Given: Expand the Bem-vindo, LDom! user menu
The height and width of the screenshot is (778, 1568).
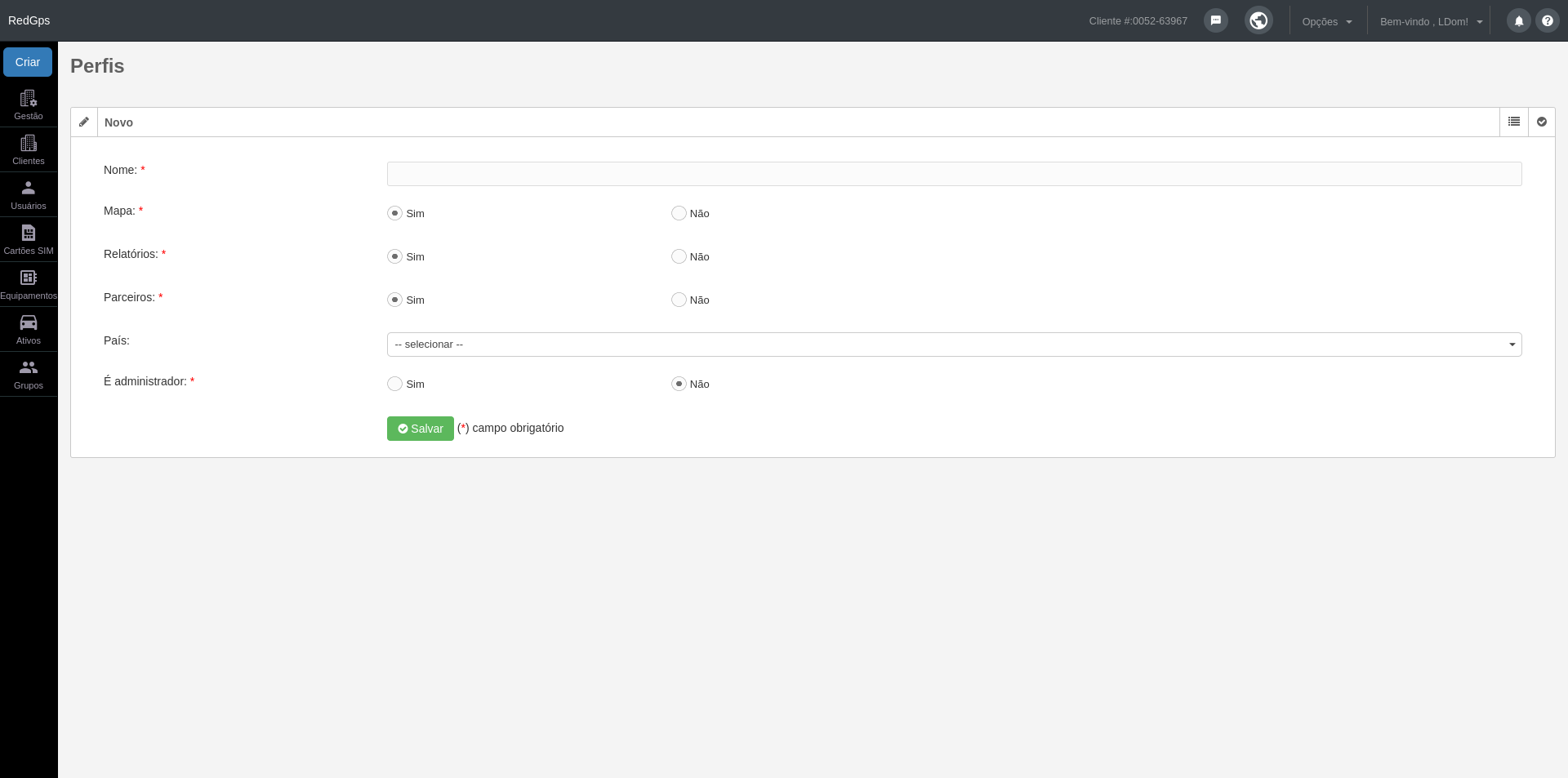Looking at the screenshot, I should (x=1431, y=21).
